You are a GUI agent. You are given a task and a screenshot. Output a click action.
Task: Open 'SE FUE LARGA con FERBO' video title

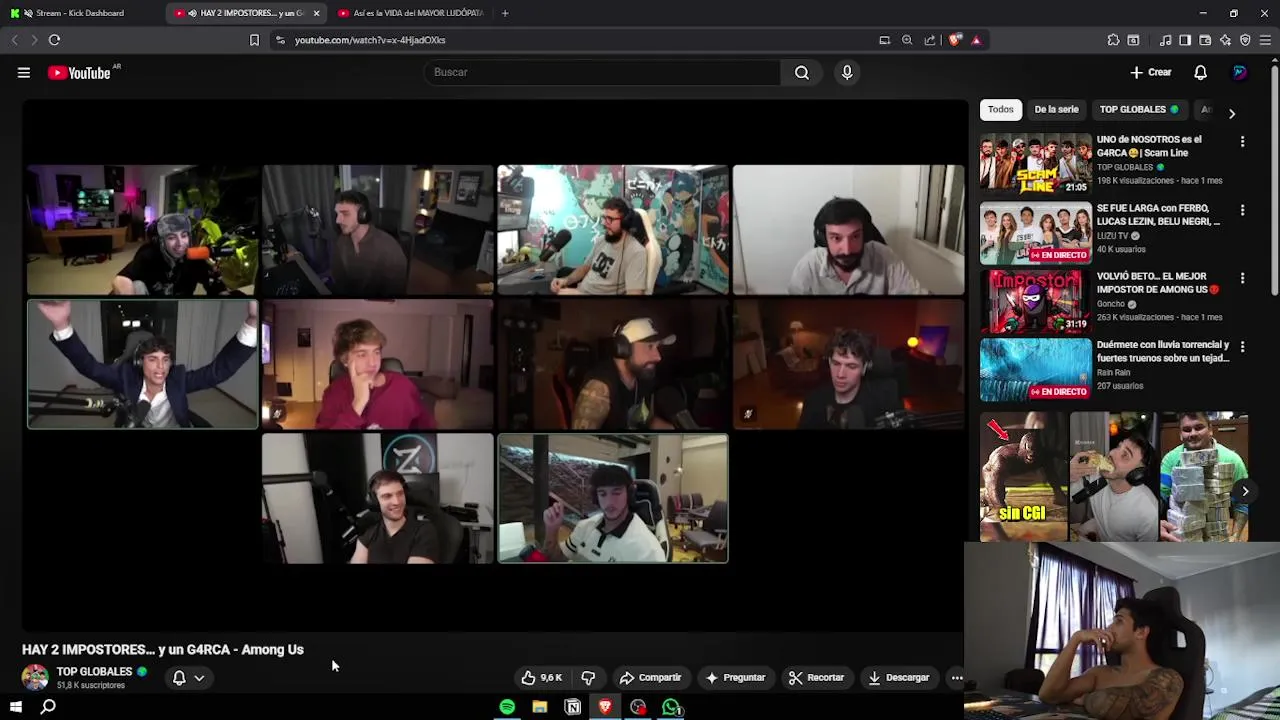(1158, 214)
